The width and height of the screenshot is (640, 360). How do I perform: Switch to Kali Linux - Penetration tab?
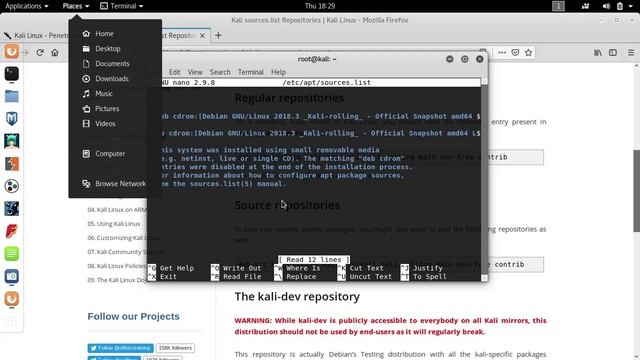pos(36,36)
